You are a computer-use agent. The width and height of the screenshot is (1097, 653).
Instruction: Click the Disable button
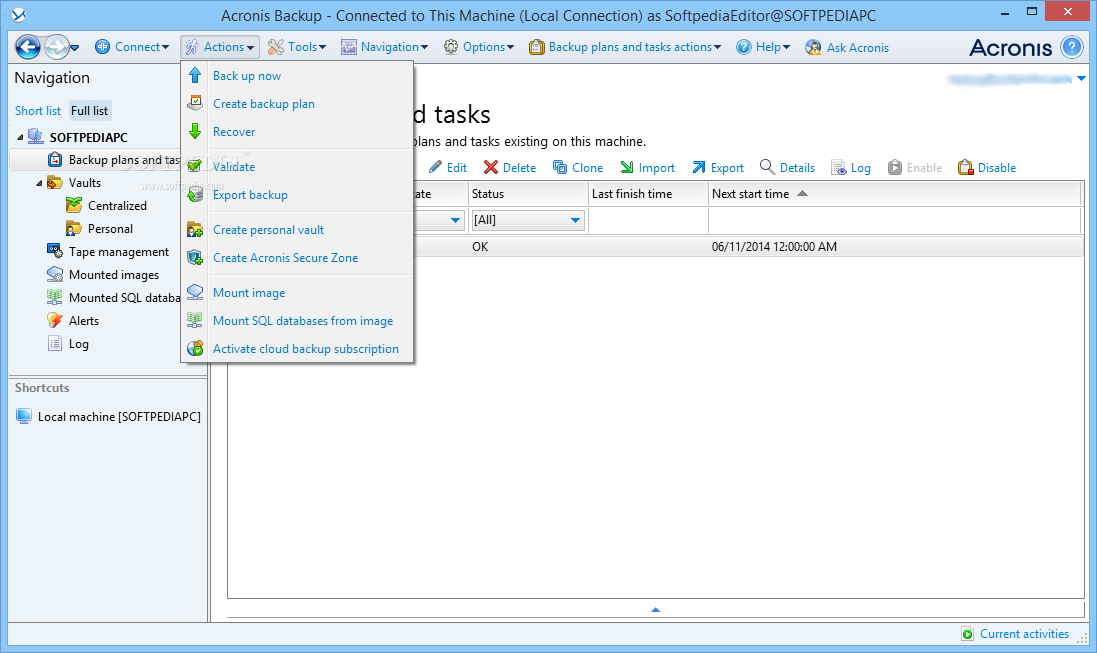[x=987, y=167]
